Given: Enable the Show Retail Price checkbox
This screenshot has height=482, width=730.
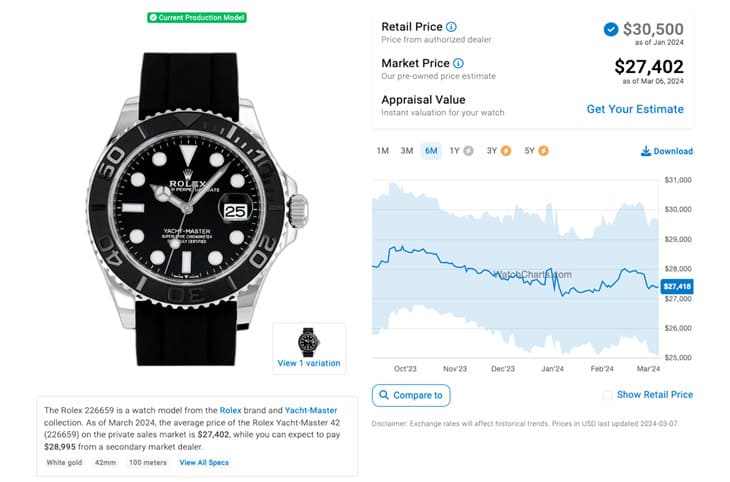Looking at the screenshot, I should click(608, 395).
